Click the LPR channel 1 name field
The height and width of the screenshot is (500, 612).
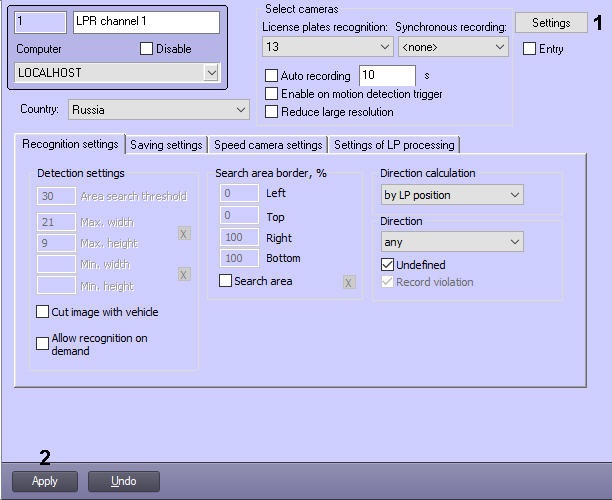[146, 21]
